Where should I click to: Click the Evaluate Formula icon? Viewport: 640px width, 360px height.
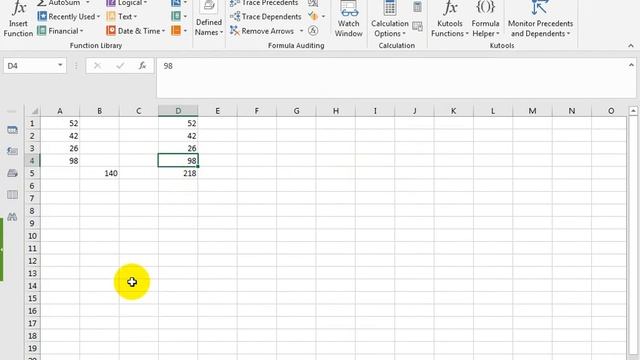point(313,31)
